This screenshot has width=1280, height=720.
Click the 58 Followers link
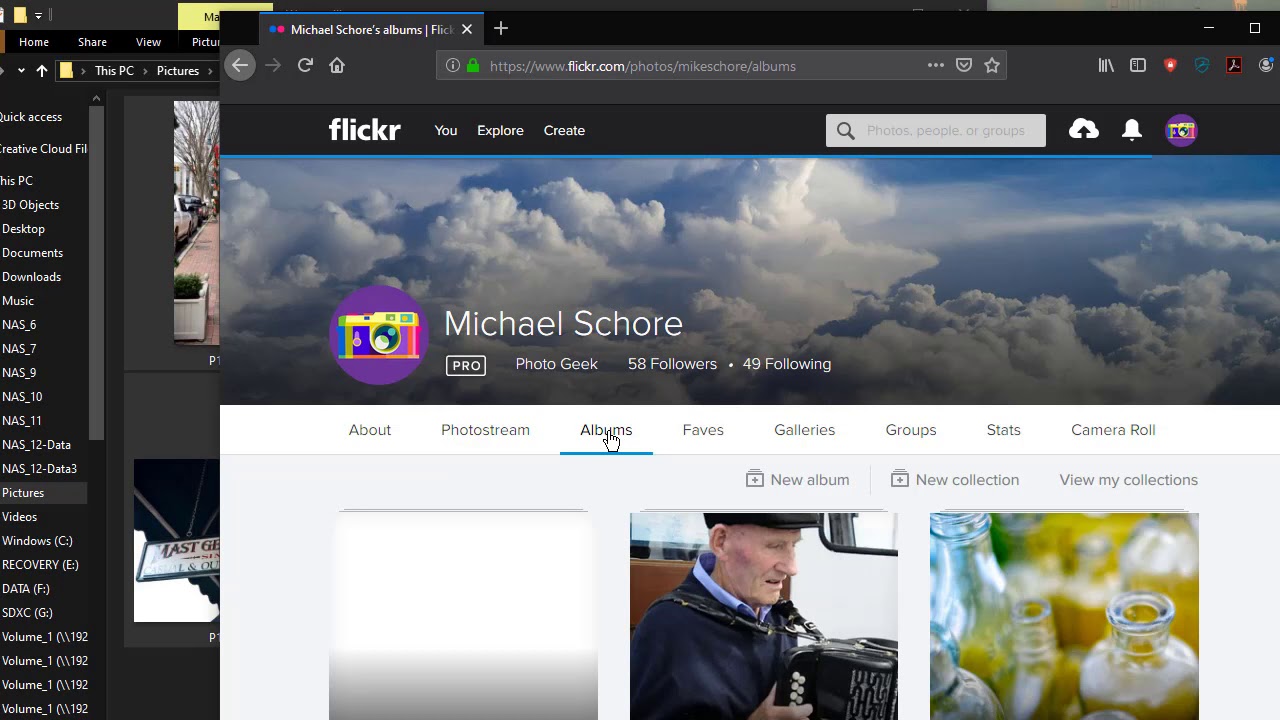click(x=672, y=364)
